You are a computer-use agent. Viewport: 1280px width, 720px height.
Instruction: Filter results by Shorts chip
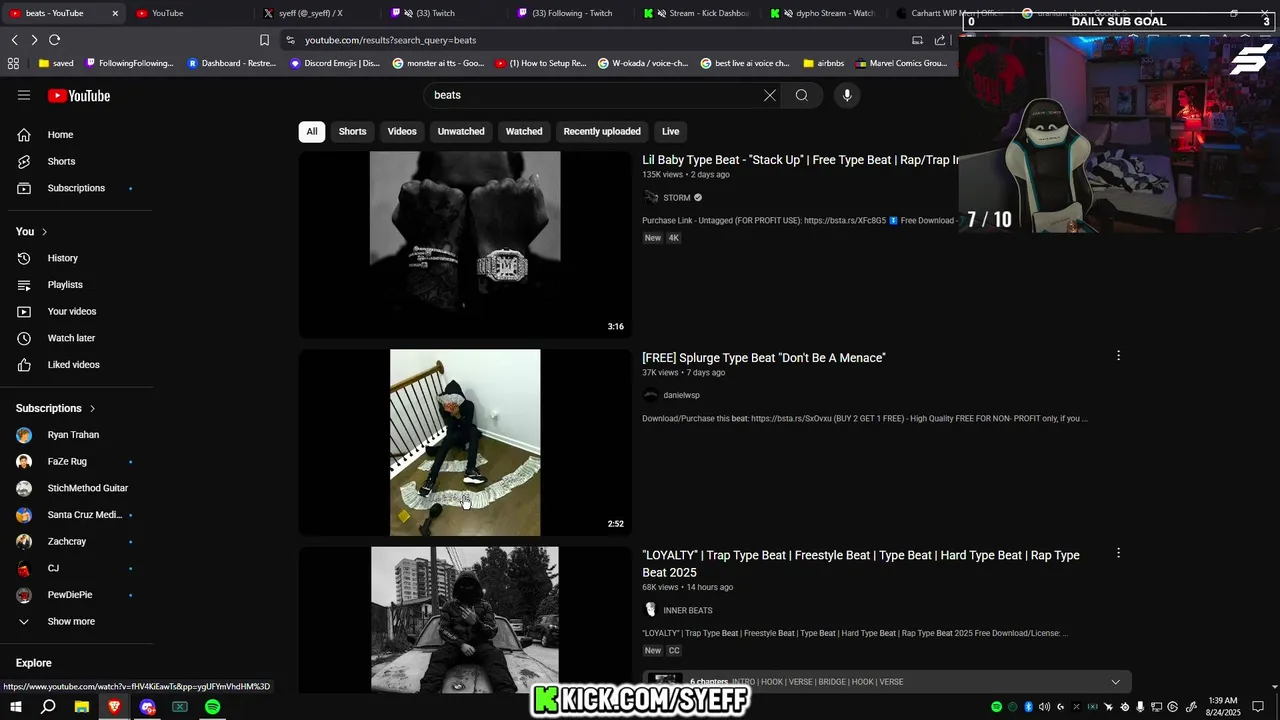tap(352, 131)
